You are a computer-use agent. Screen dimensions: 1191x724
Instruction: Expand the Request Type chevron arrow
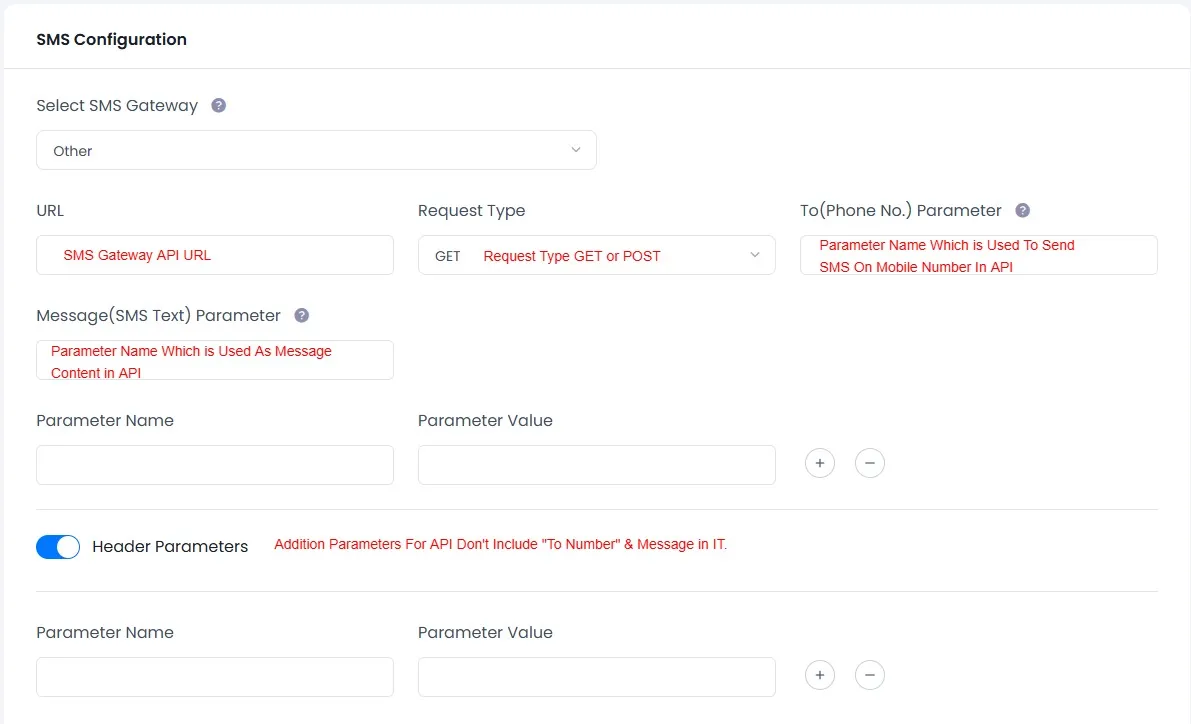pyautogui.click(x=755, y=255)
